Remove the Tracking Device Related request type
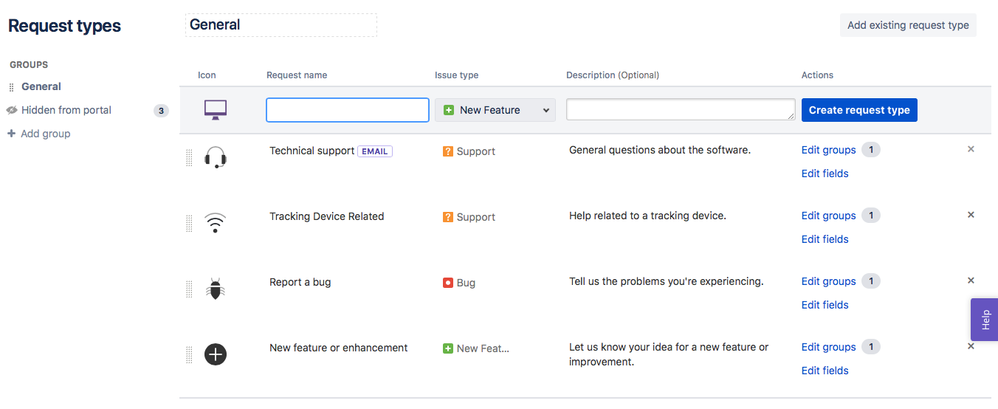Screen dimensions: 998x409 (970, 215)
